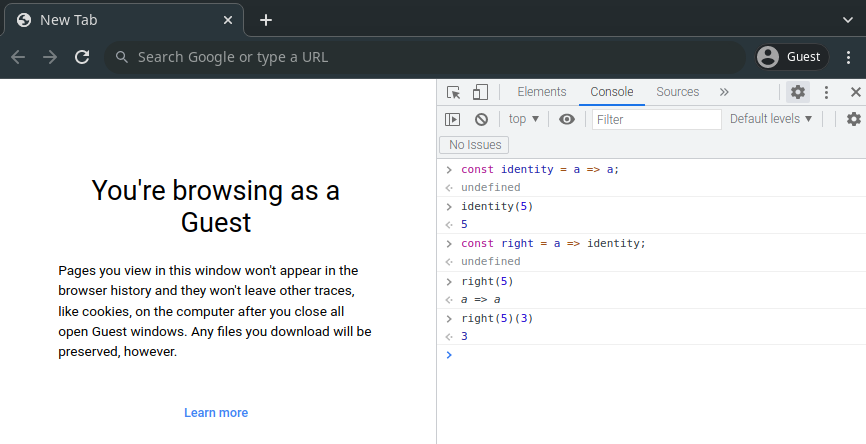866x444 pixels.
Task: Reload the current page
Action: 82,57
